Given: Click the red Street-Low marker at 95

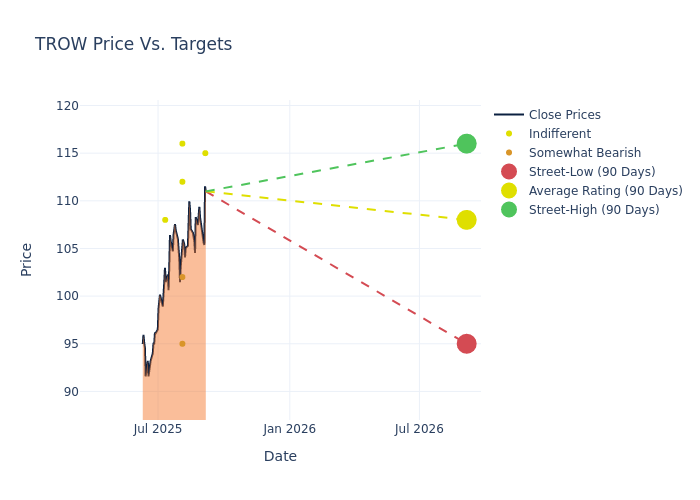Looking at the screenshot, I should pos(466,344).
